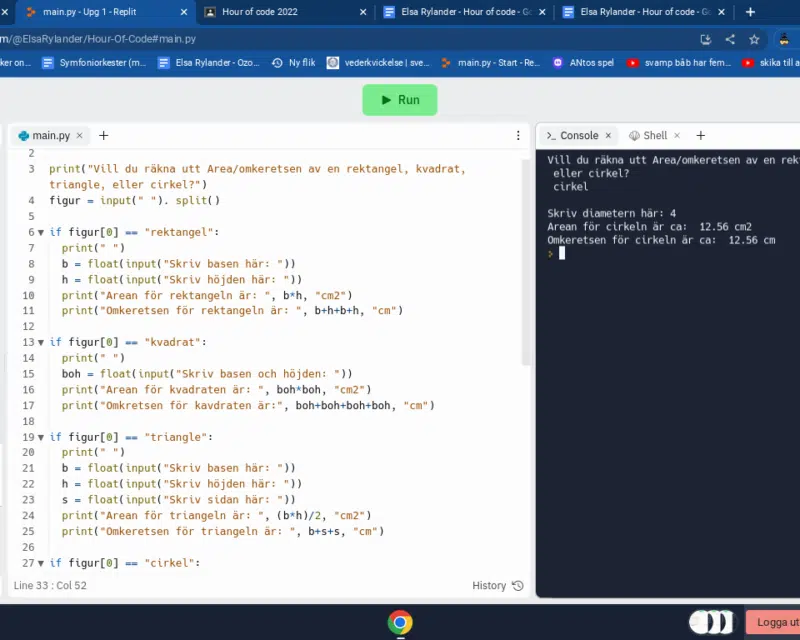The height and width of the screenshot is (640, 800).
Task: Click the green Run button
Action: (399, 100)
